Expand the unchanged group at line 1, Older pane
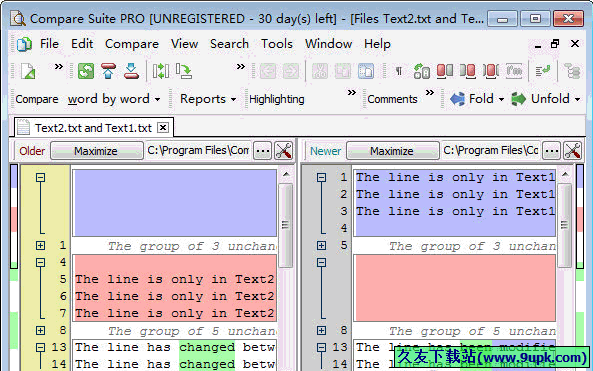 pos(40,245)
